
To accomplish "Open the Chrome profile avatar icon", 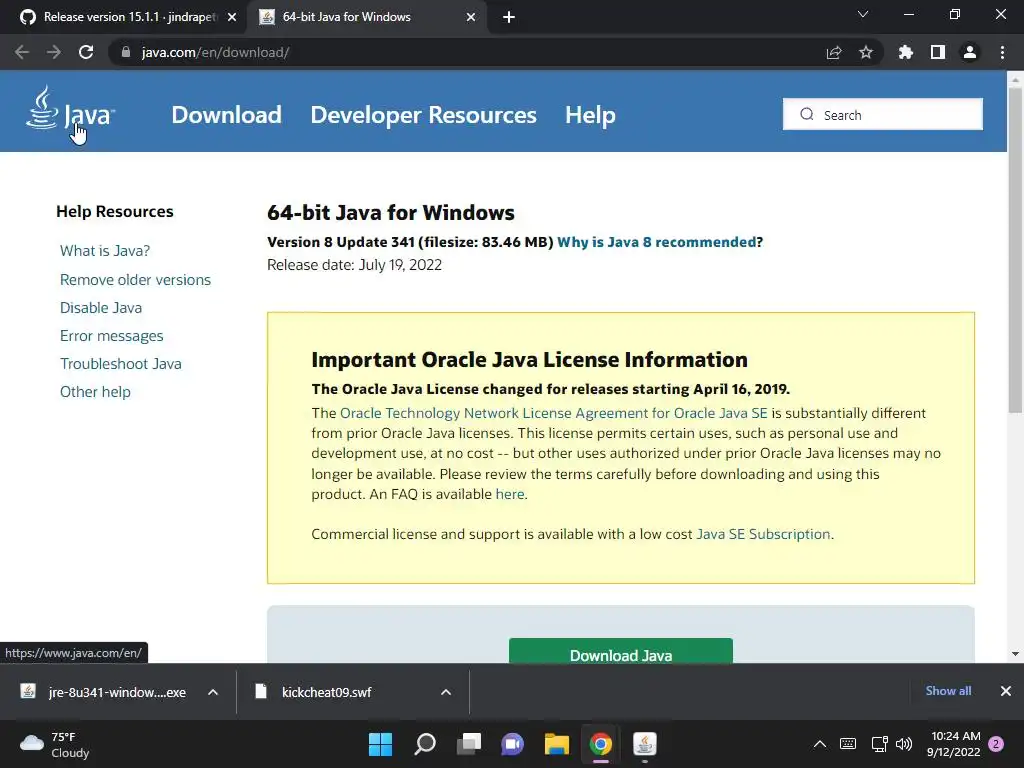I will point(970,52).
